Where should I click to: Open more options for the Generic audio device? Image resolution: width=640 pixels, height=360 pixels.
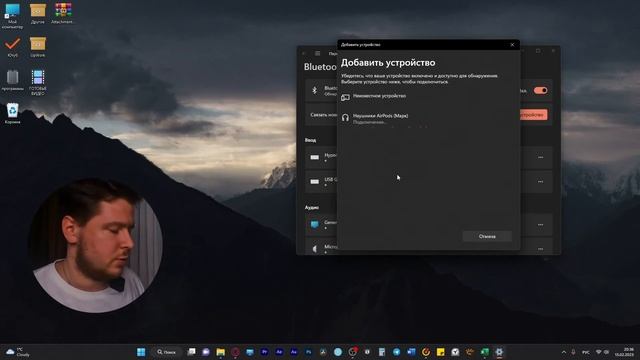pyautogui.click(x=540, y=225)
